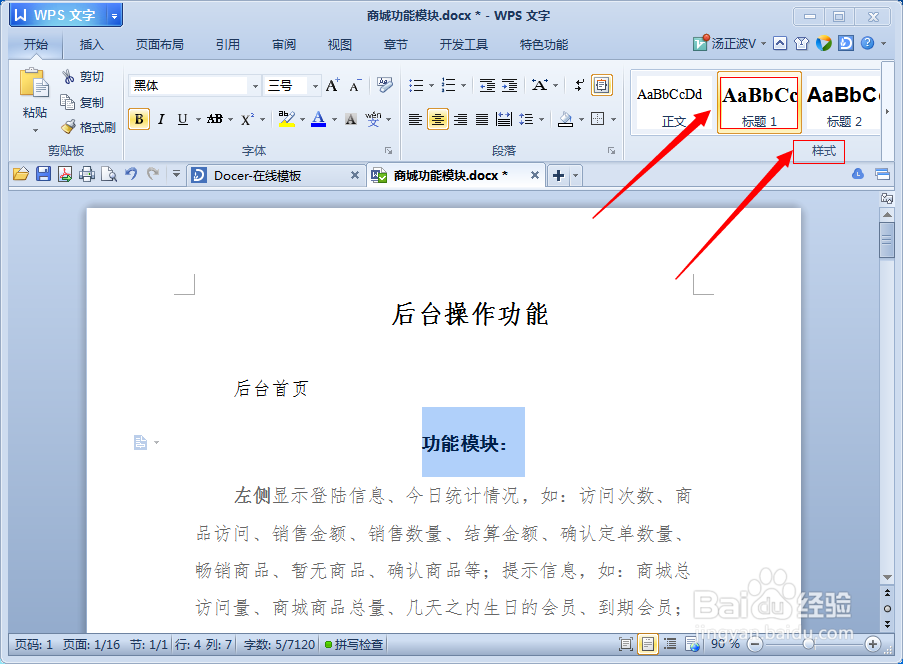Viewport: 903px width, 664px height.
Task: Click the Open folder icon in quick toolbar
Action: (x=21, y=174)
